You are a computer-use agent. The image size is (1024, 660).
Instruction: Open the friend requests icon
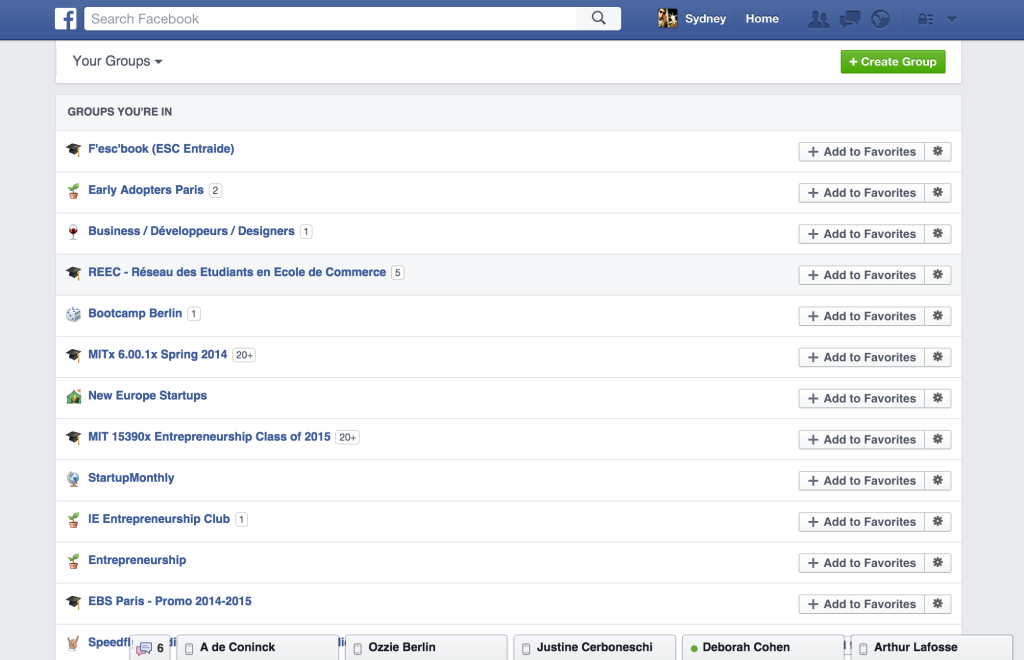coord(818,19)
